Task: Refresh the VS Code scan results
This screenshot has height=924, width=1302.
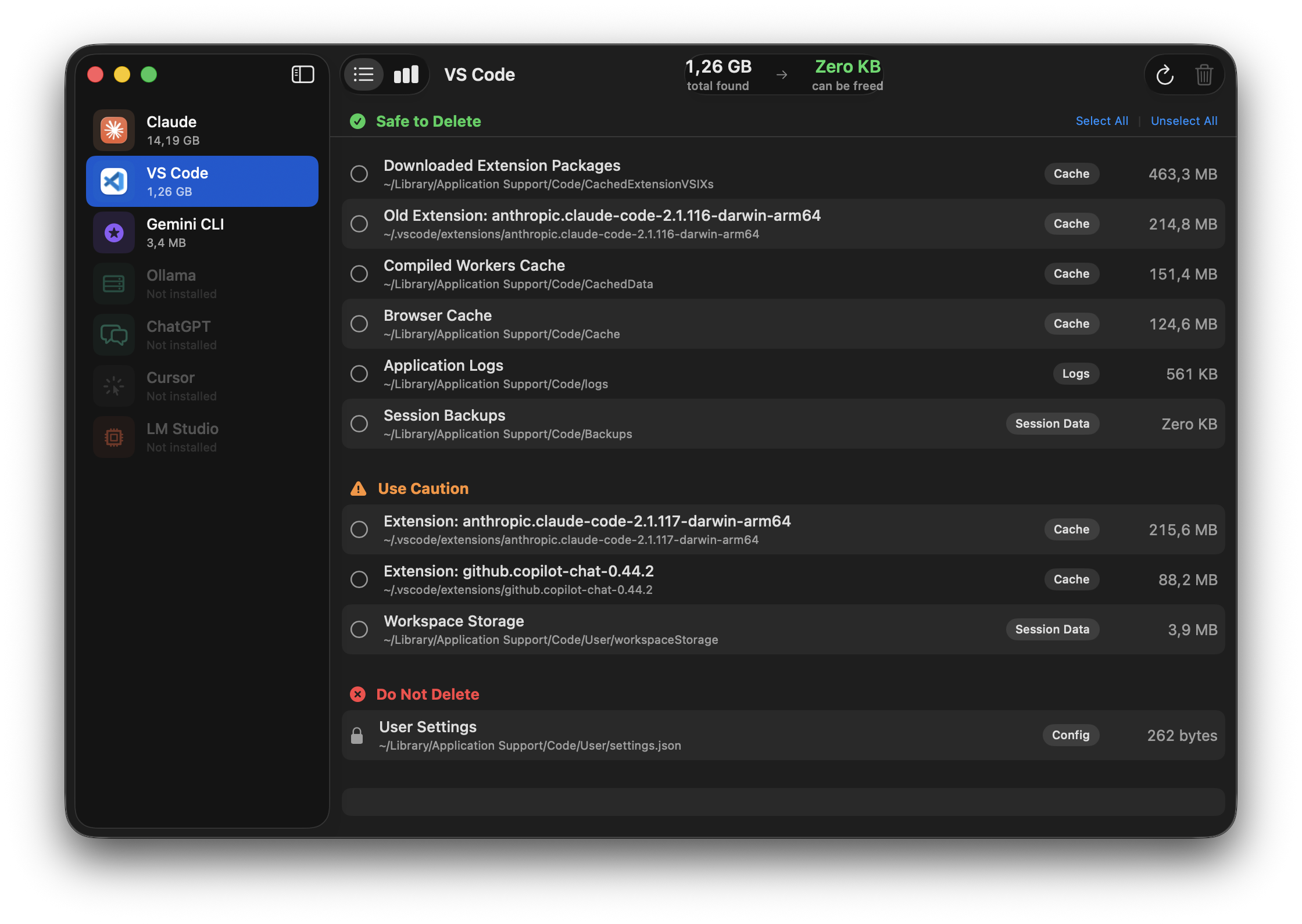Action: (x=1164, y=74)
